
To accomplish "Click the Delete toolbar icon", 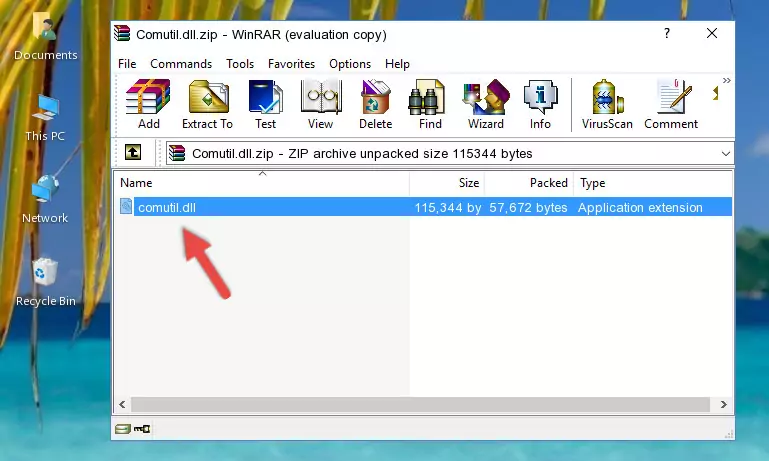I will coord(376,104).
